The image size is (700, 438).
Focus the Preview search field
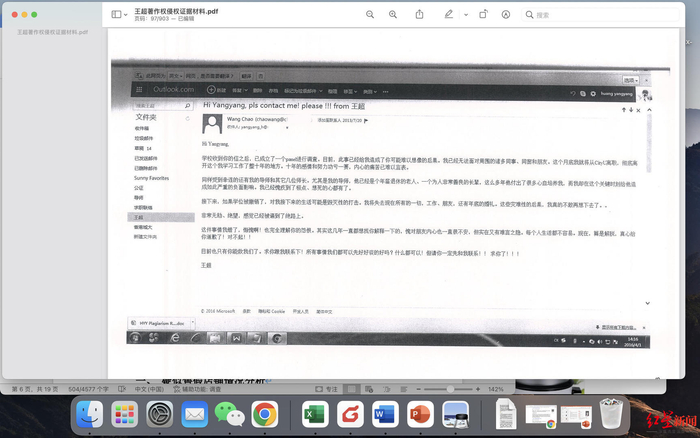600,15
